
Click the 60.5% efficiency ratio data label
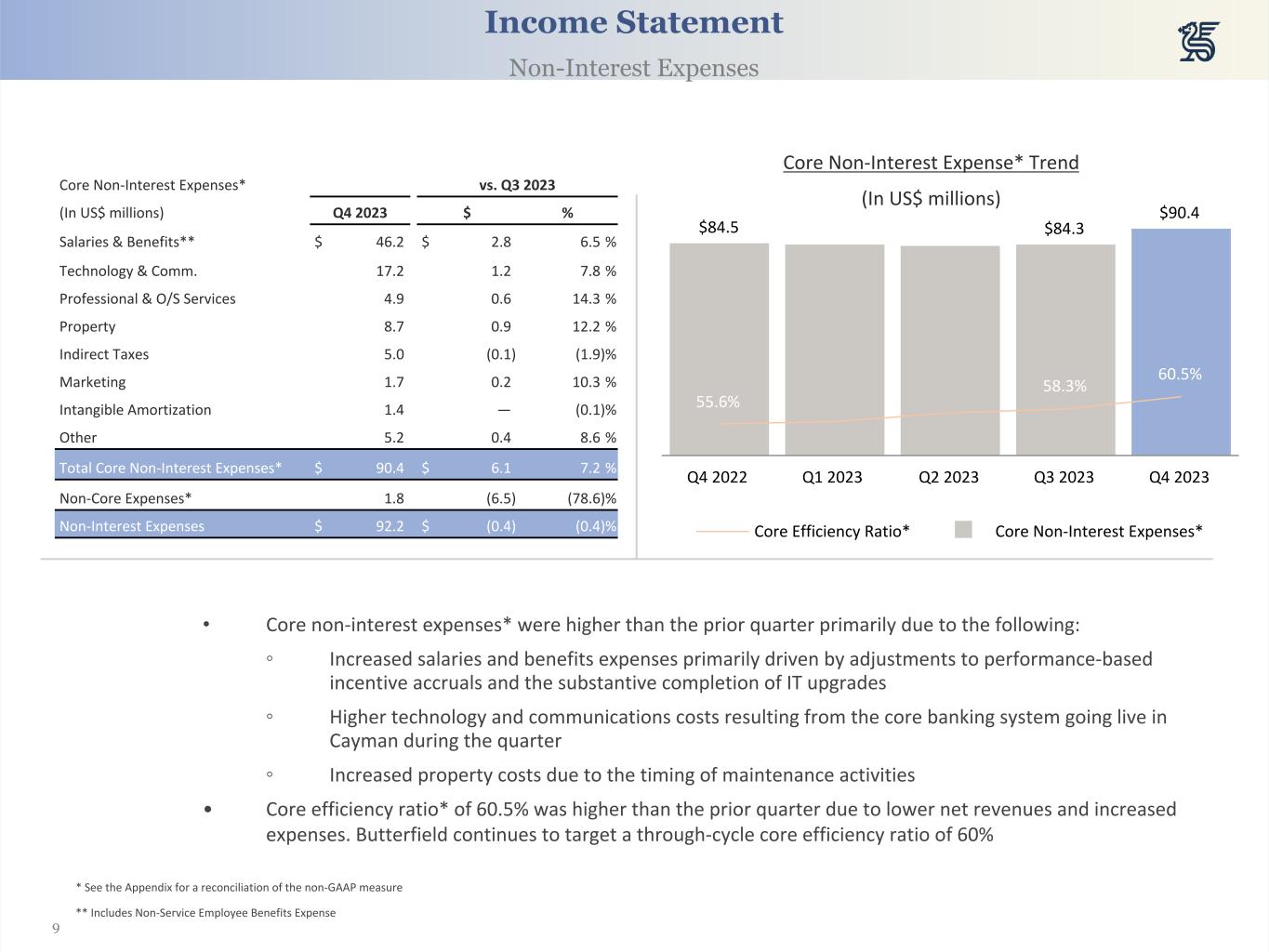(x=1179, y=374)
